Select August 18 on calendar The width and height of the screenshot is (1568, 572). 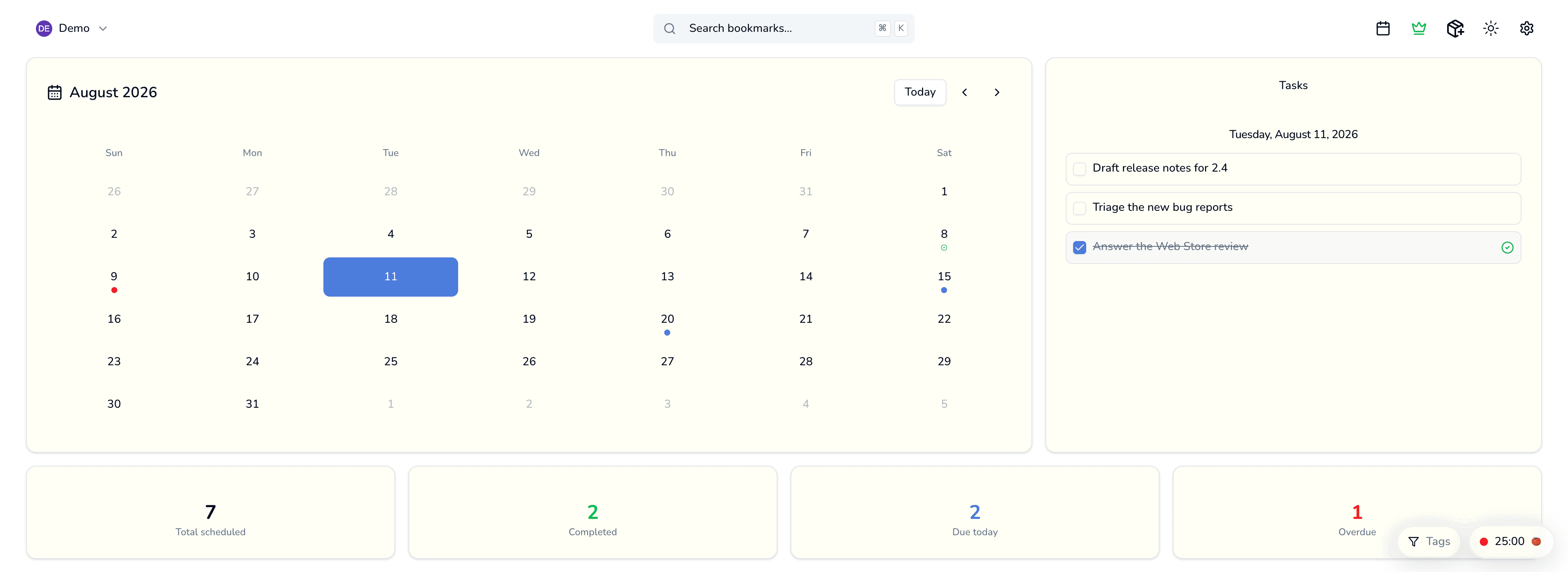[x=391, y=320]
